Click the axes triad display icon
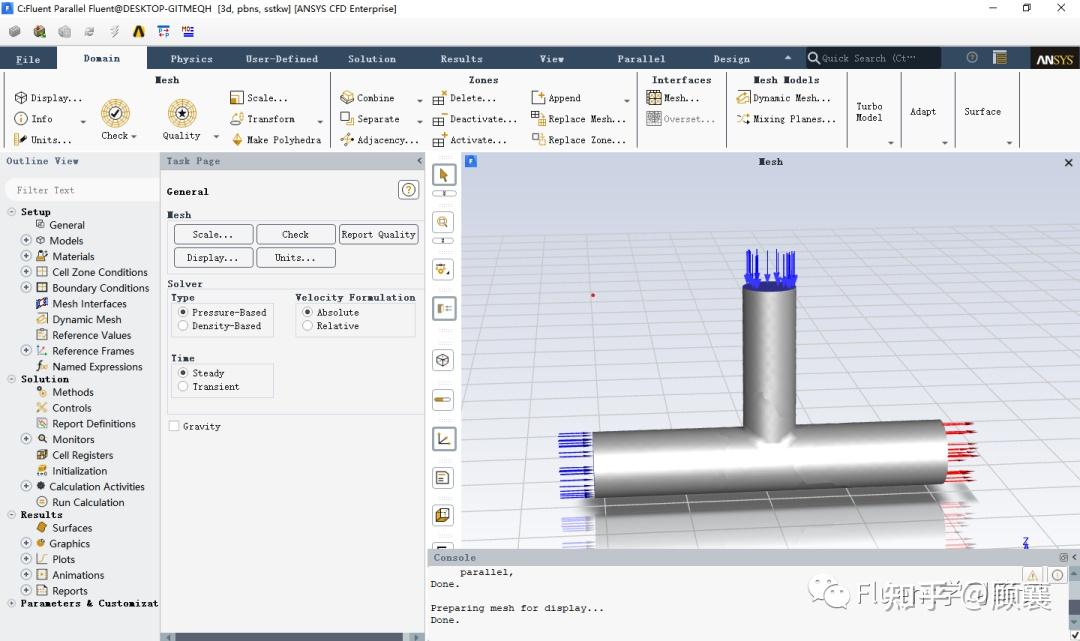Image resolution: width=1080 pixels, height=641 pixels. tap(444, 439)
